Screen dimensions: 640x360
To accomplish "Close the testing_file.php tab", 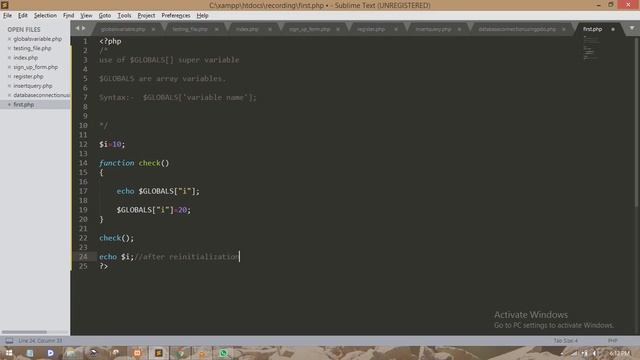I will (216, 29).
